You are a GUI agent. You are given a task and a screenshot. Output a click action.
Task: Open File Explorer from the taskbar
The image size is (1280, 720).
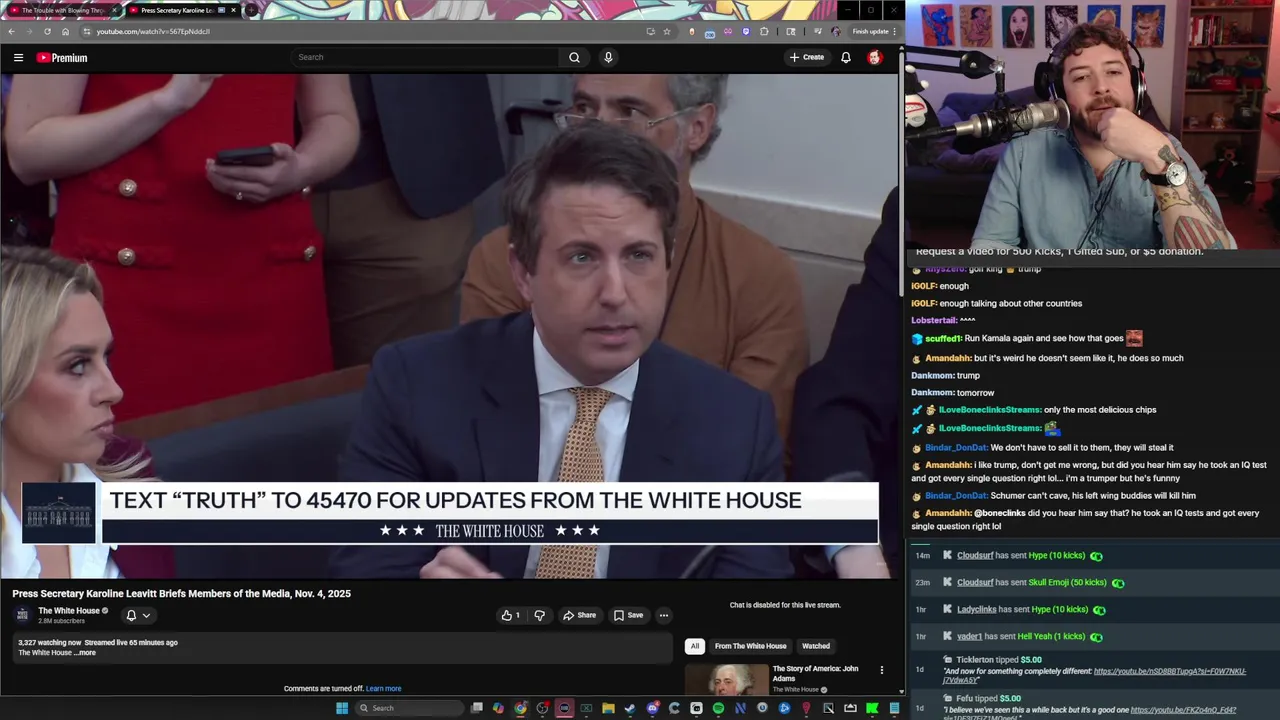(x=608, y=708)
